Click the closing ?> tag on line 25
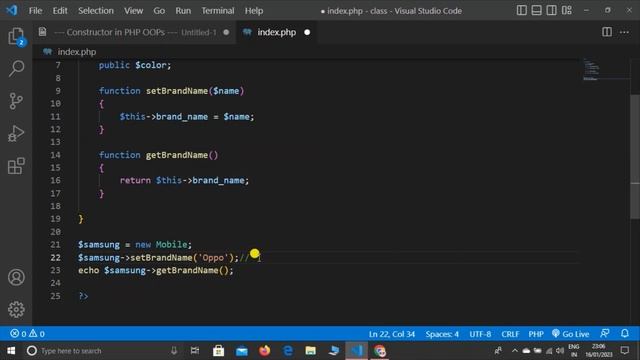Image resolution: width=640 pixels, height=360 pixels. tap(83, 296)
